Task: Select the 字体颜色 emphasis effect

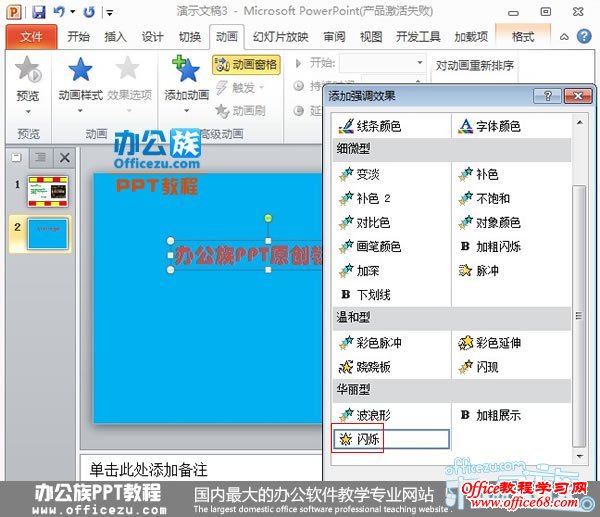Action: [x=510, y=126]
